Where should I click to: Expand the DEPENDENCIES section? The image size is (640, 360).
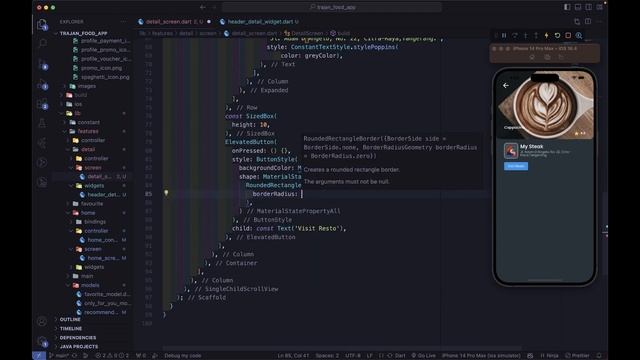[78, 338]
